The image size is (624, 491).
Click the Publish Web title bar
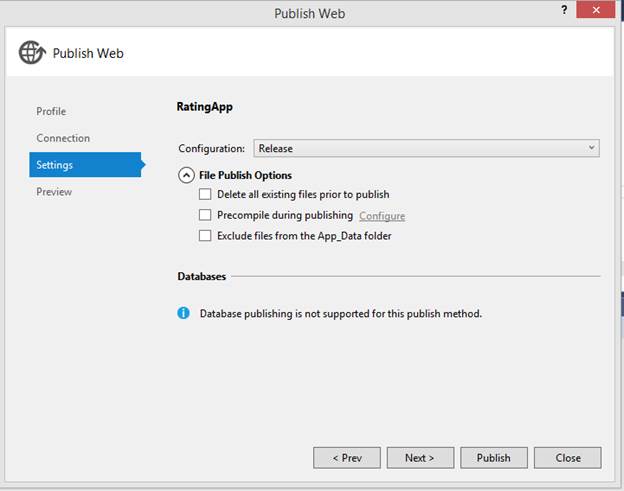311,13
